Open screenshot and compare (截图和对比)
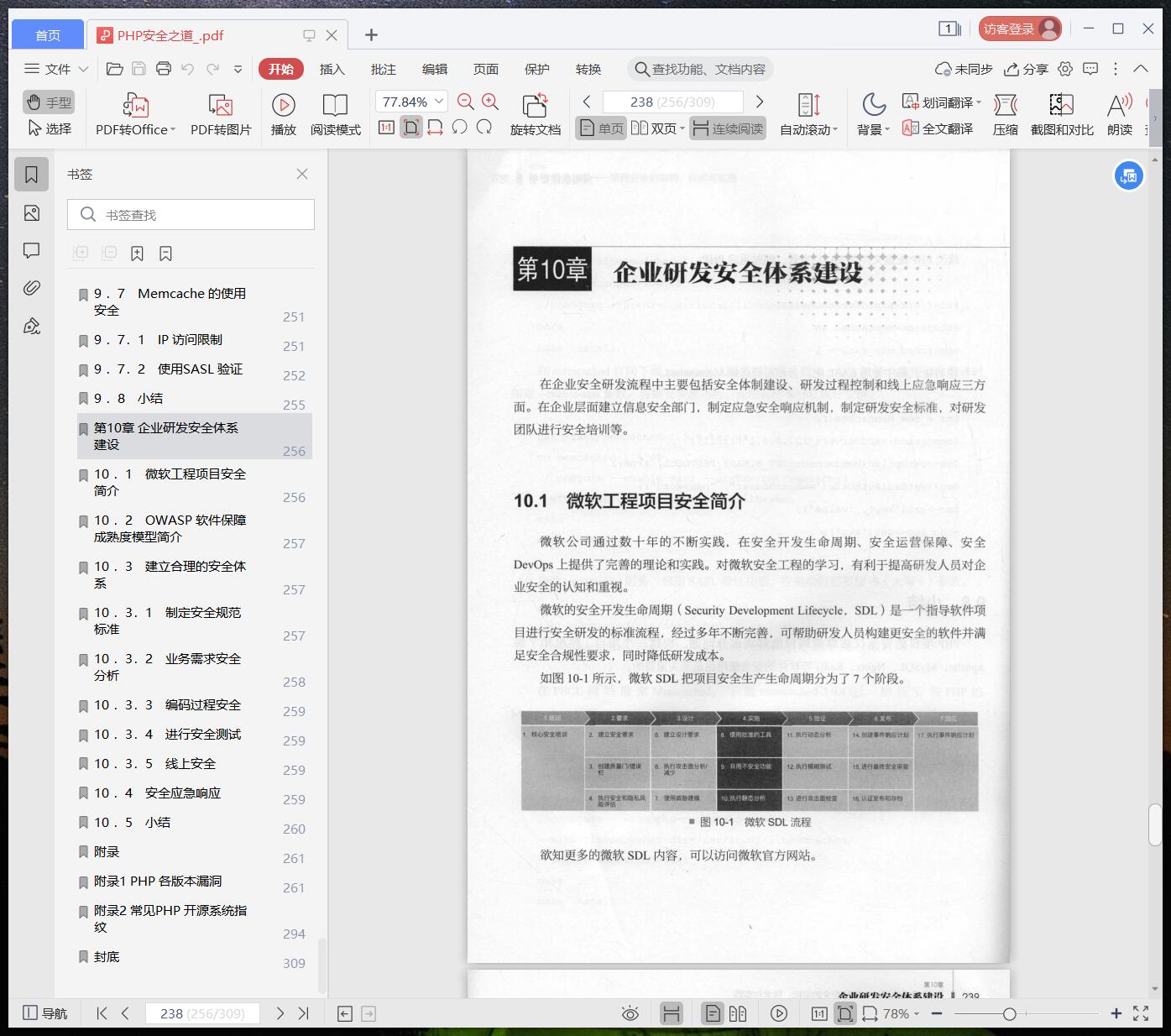Screen dimensions: 1171x1036 [x=1062, y=115]
